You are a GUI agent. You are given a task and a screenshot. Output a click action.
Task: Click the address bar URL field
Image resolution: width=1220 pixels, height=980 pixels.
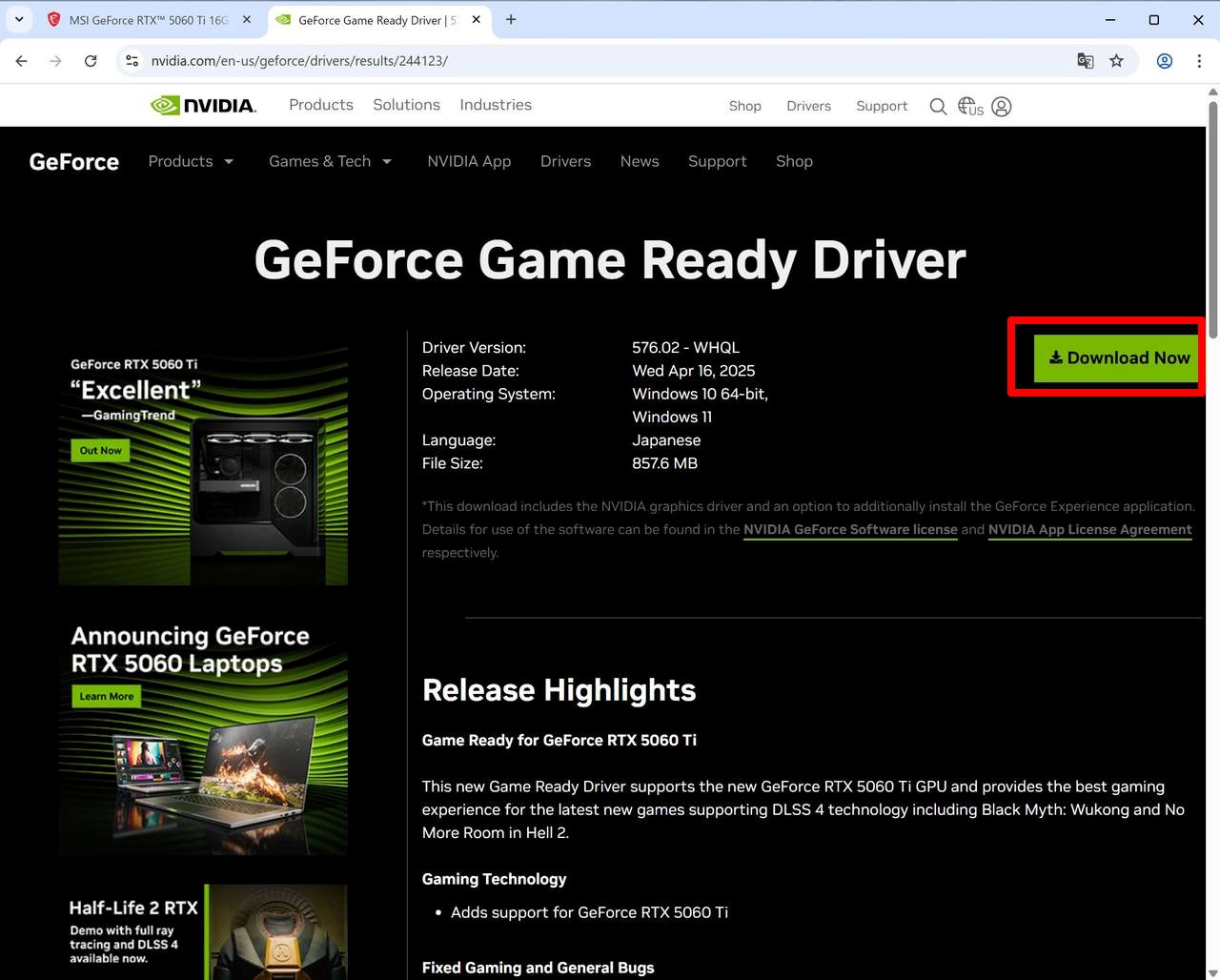610,61
